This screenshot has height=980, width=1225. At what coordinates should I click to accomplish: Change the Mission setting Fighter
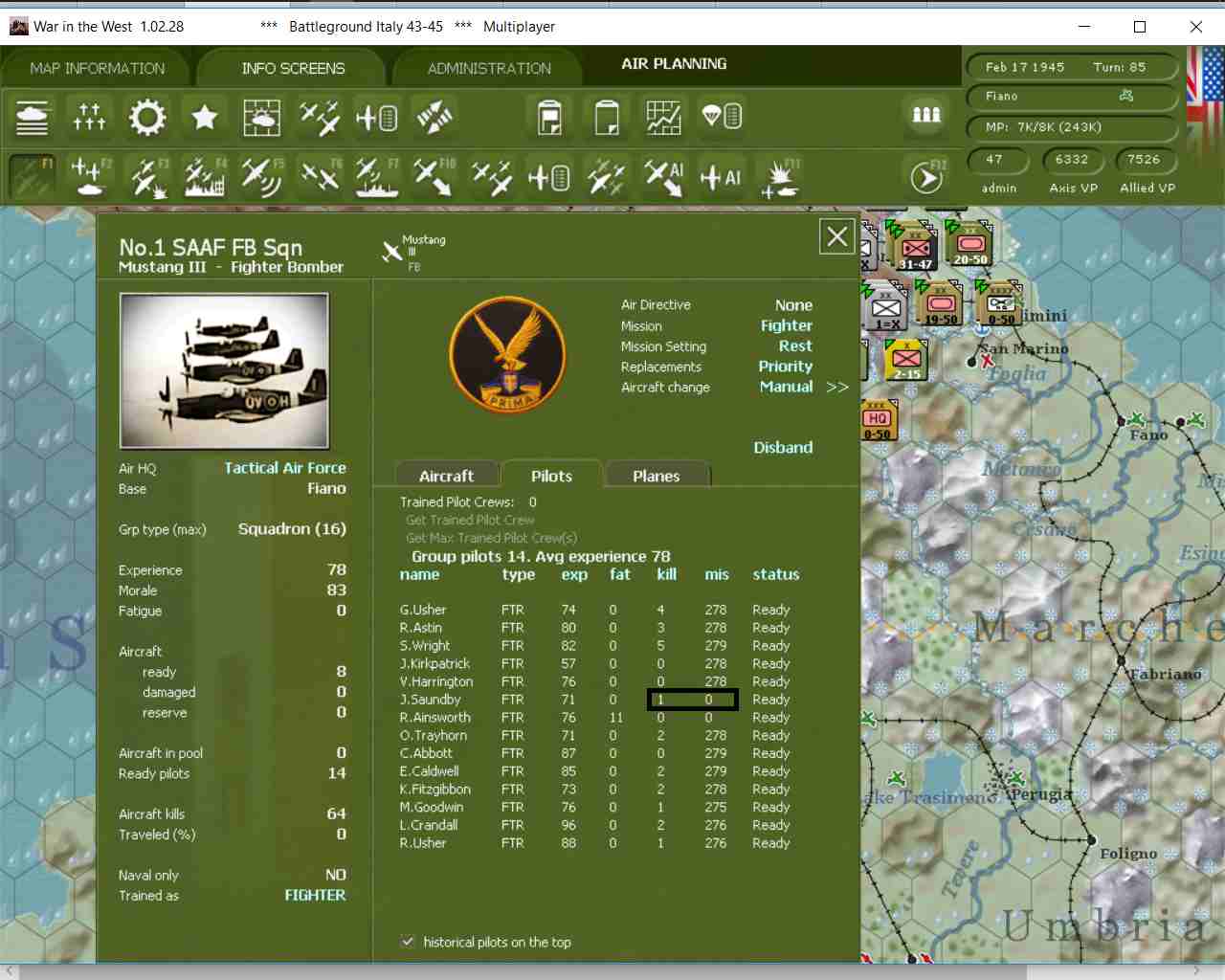[787, 325]
